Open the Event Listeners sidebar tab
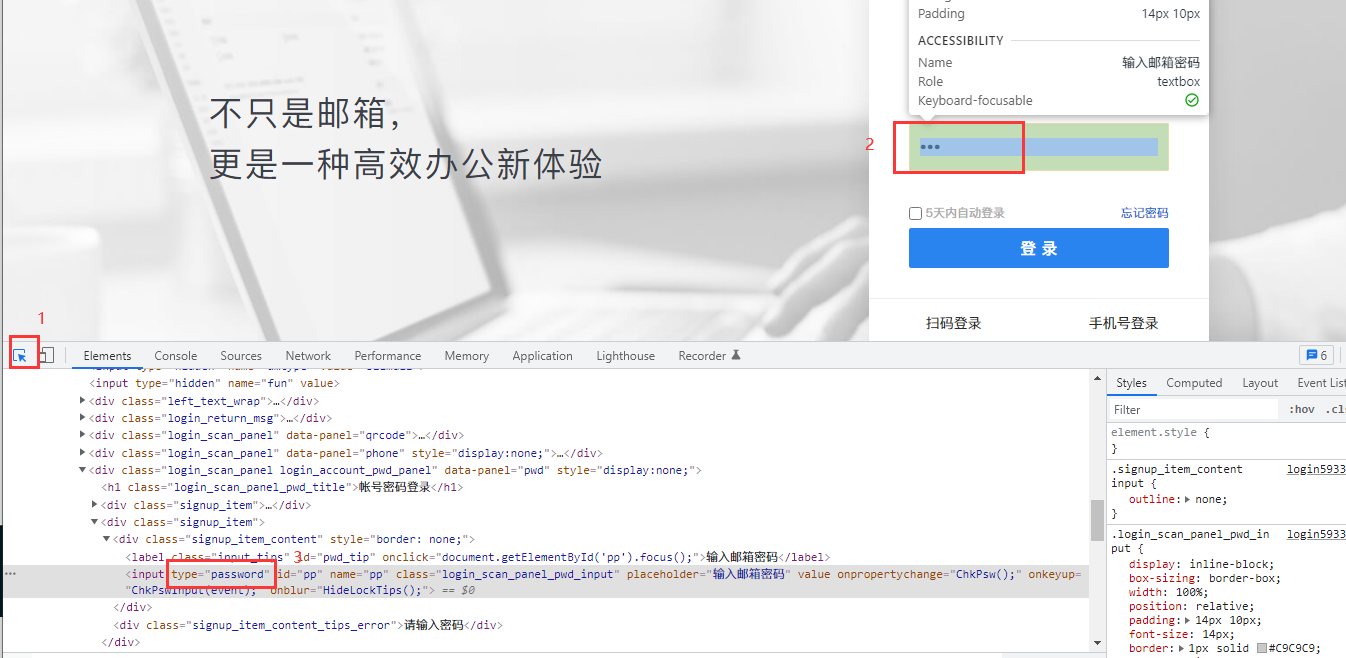This screenshot has height=658, width=1346. click(x=1319, y=383)
